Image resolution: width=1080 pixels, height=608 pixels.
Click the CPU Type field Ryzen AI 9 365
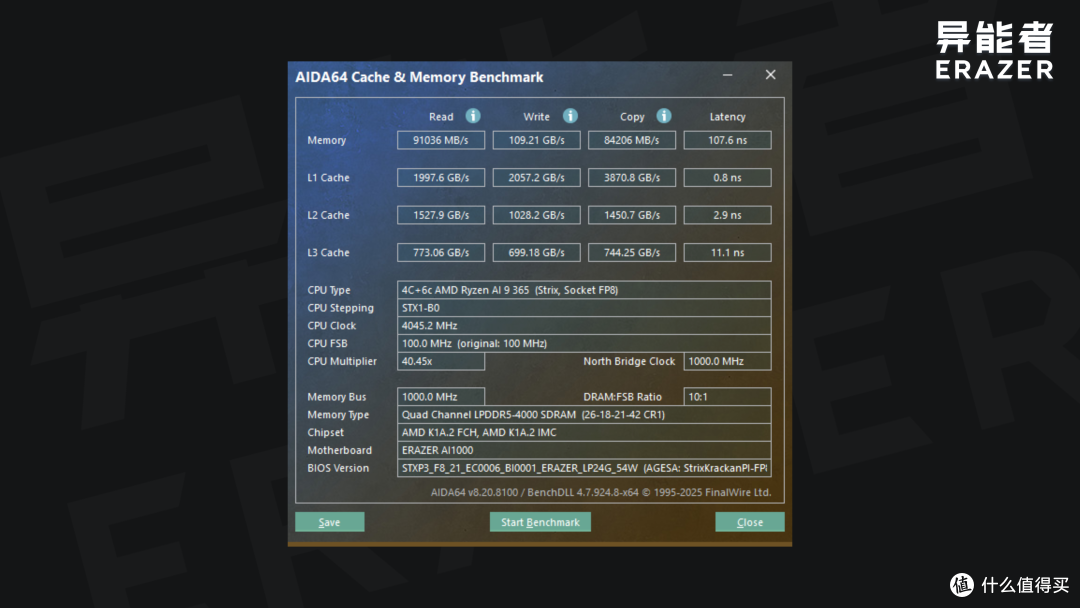tap(584, 290)
